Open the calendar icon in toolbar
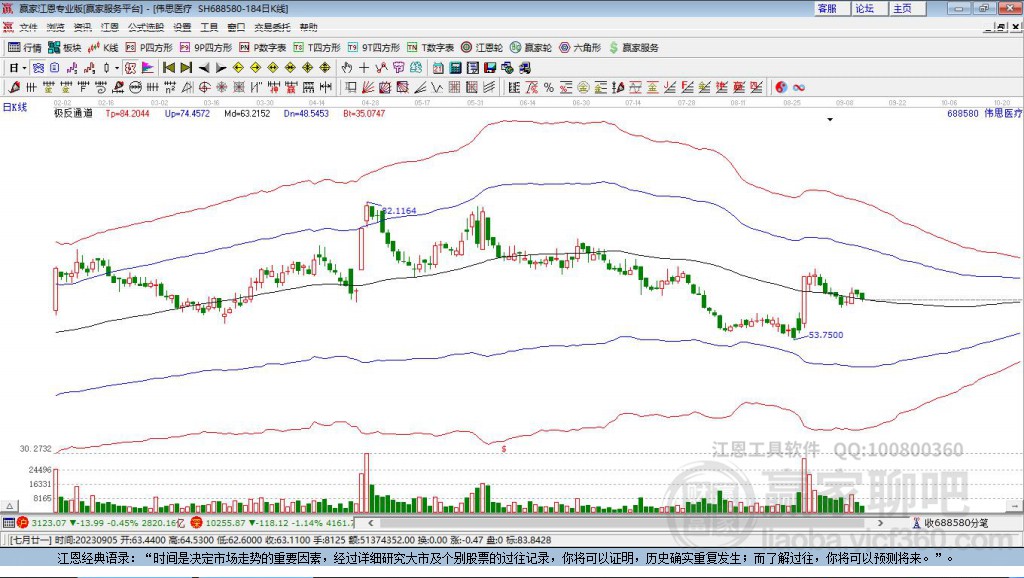 pos(438,68)
